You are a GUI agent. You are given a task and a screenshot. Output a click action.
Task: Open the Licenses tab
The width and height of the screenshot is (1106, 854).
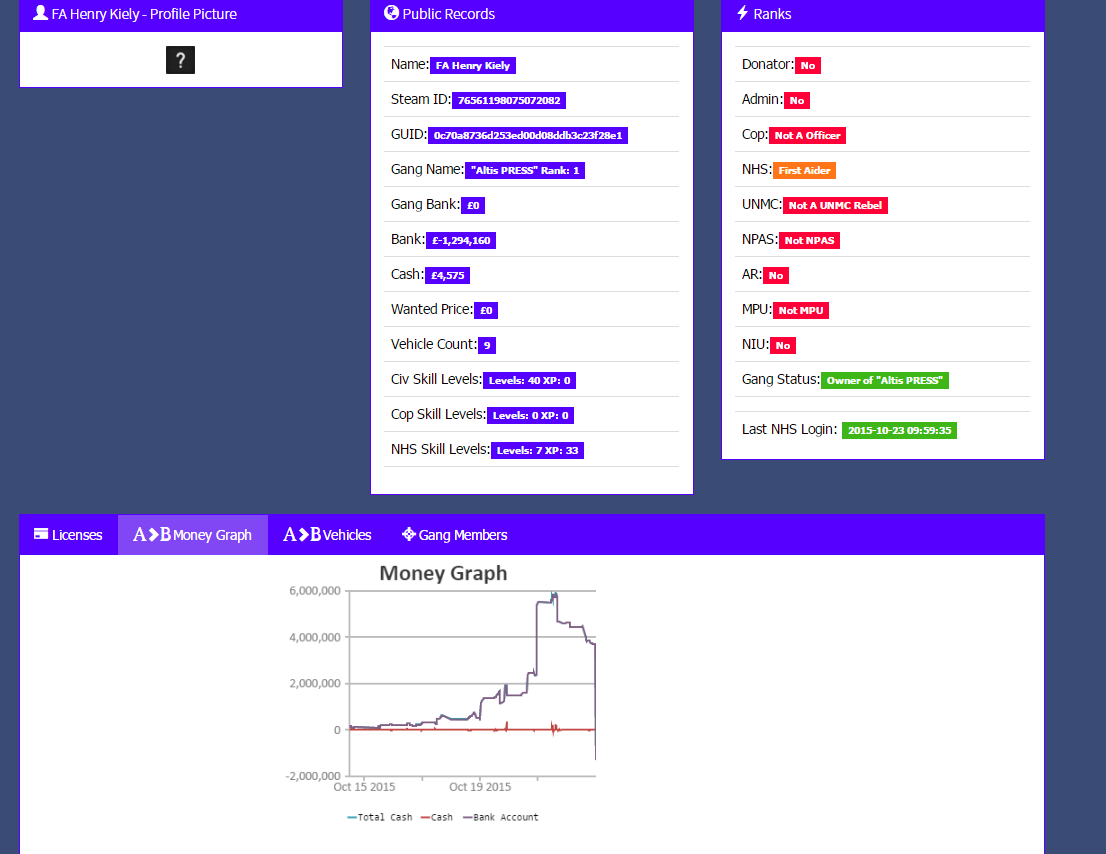[x=68, y=535]
